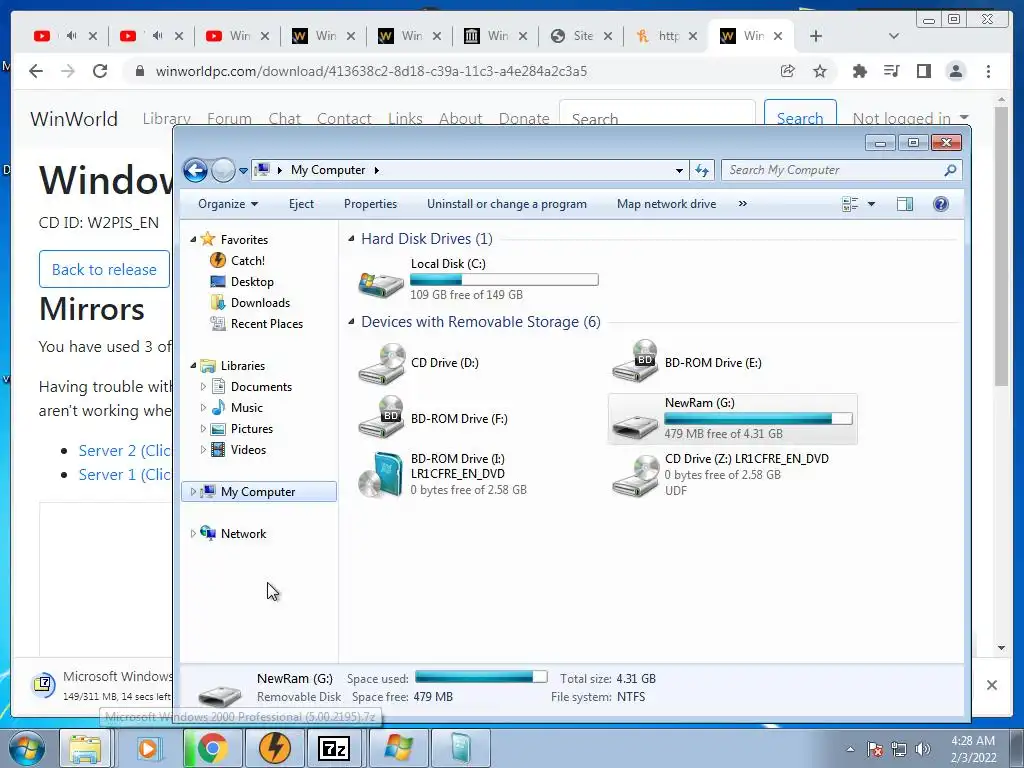This screenshot has height=768, width=1024.
Task: Collapse the Favorites group in the sidebar
Action: pos(193,240)
